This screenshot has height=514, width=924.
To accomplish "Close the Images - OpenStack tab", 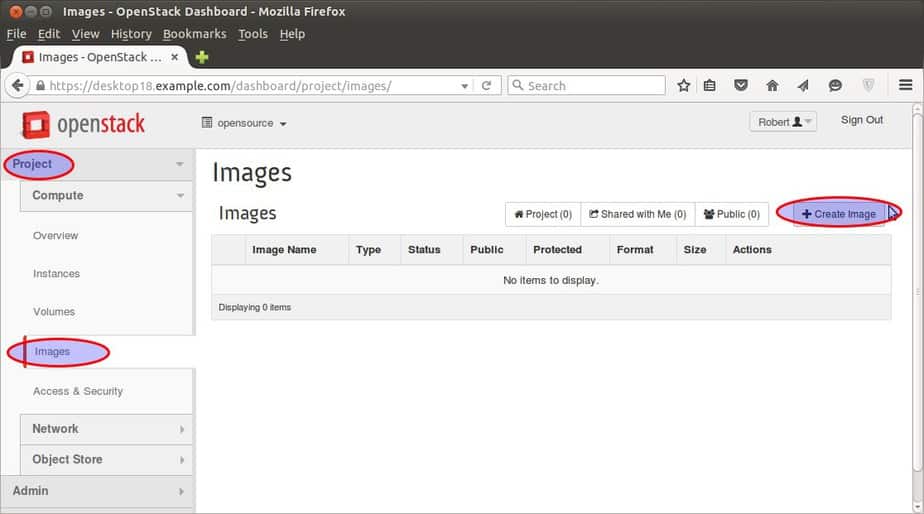I will pos(174,57).
